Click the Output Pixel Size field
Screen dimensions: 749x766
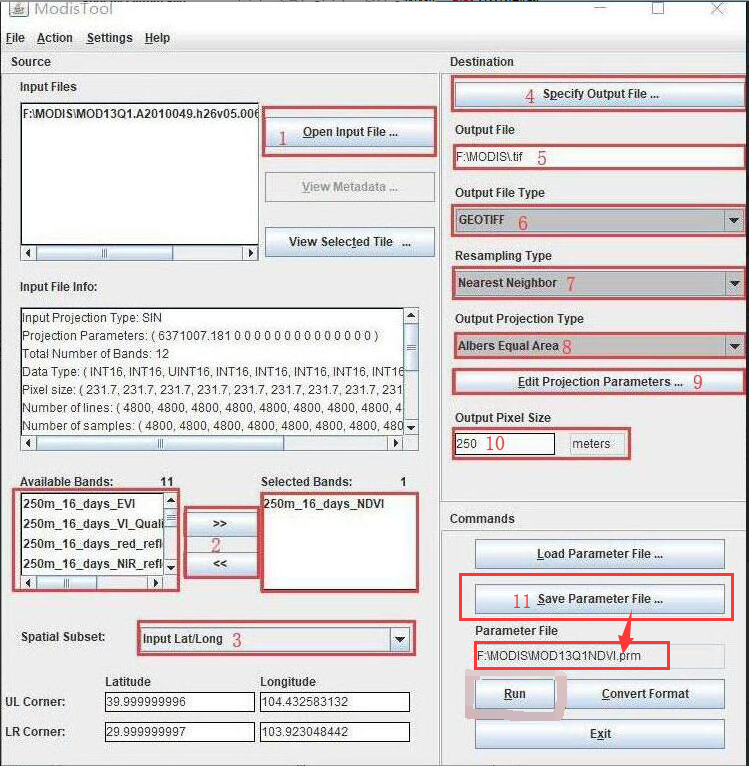[x=505, y=444]
